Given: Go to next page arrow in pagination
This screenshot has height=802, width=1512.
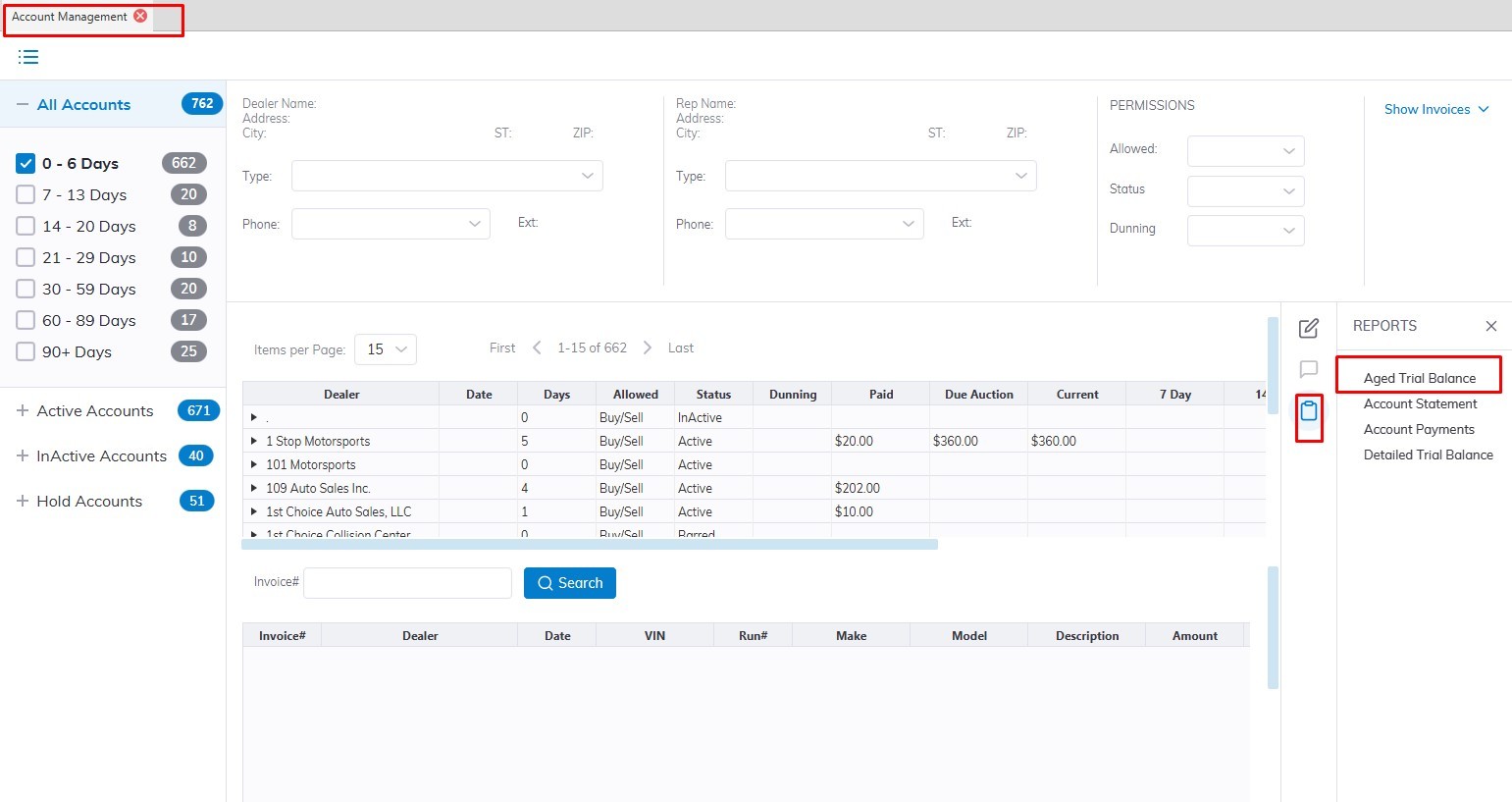Looking at the screenshot, I should tap(647, 348).
